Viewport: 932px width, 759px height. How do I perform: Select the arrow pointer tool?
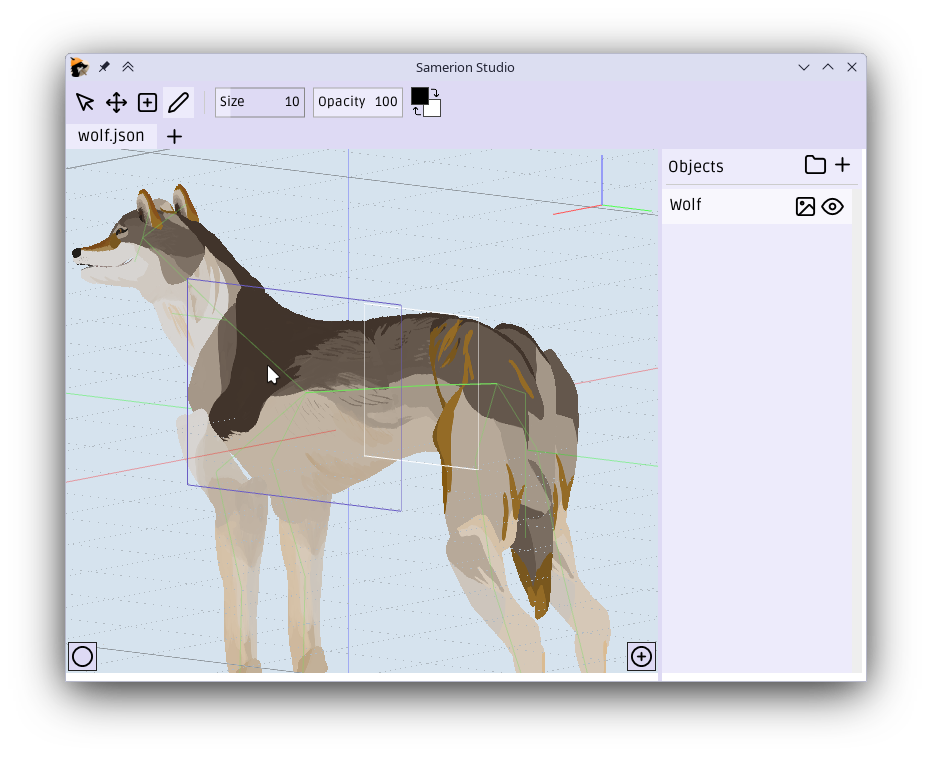click(85, 102)
